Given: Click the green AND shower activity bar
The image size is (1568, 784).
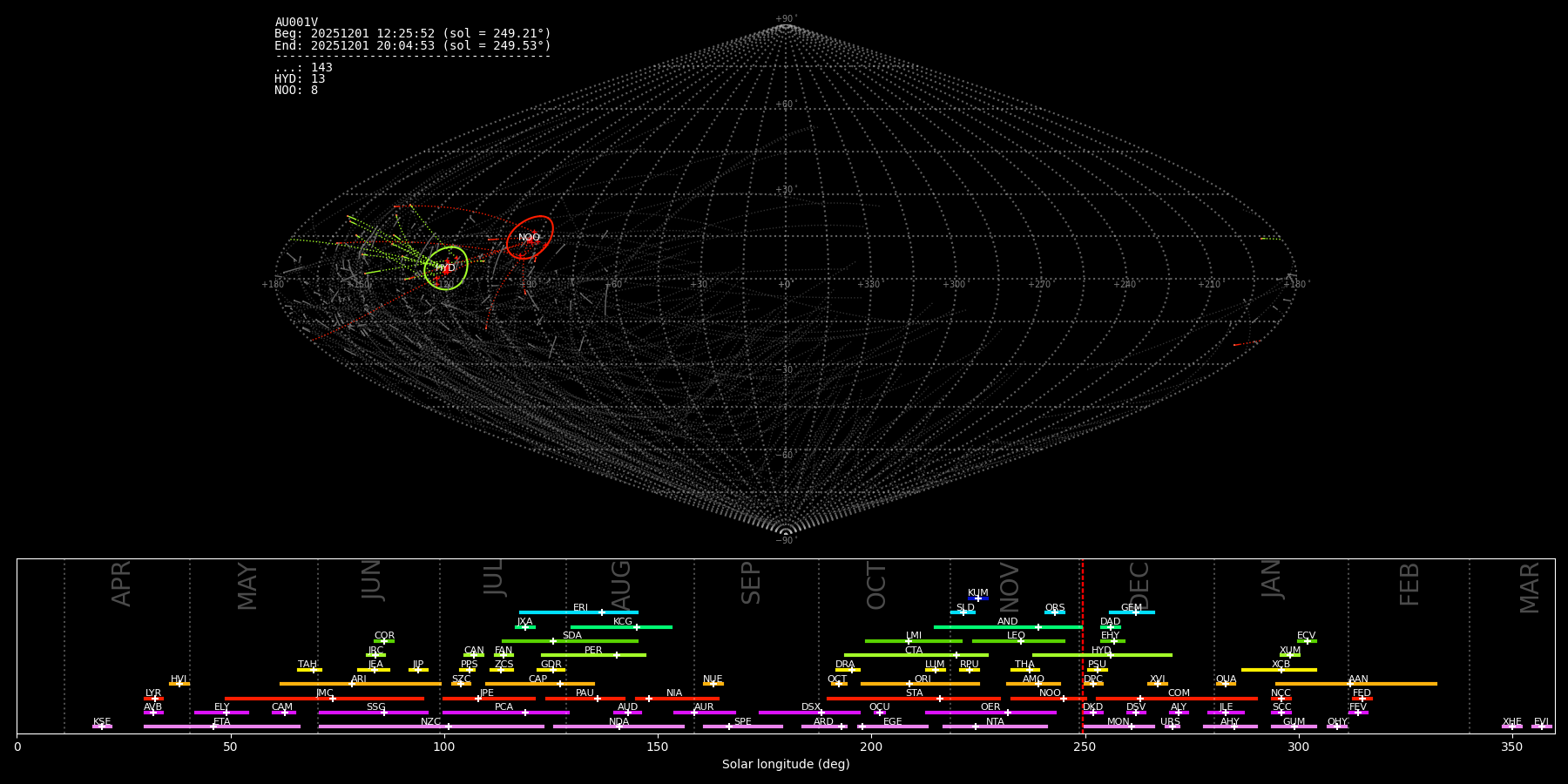Looking at the screenshot, I should pos(1008,627).
